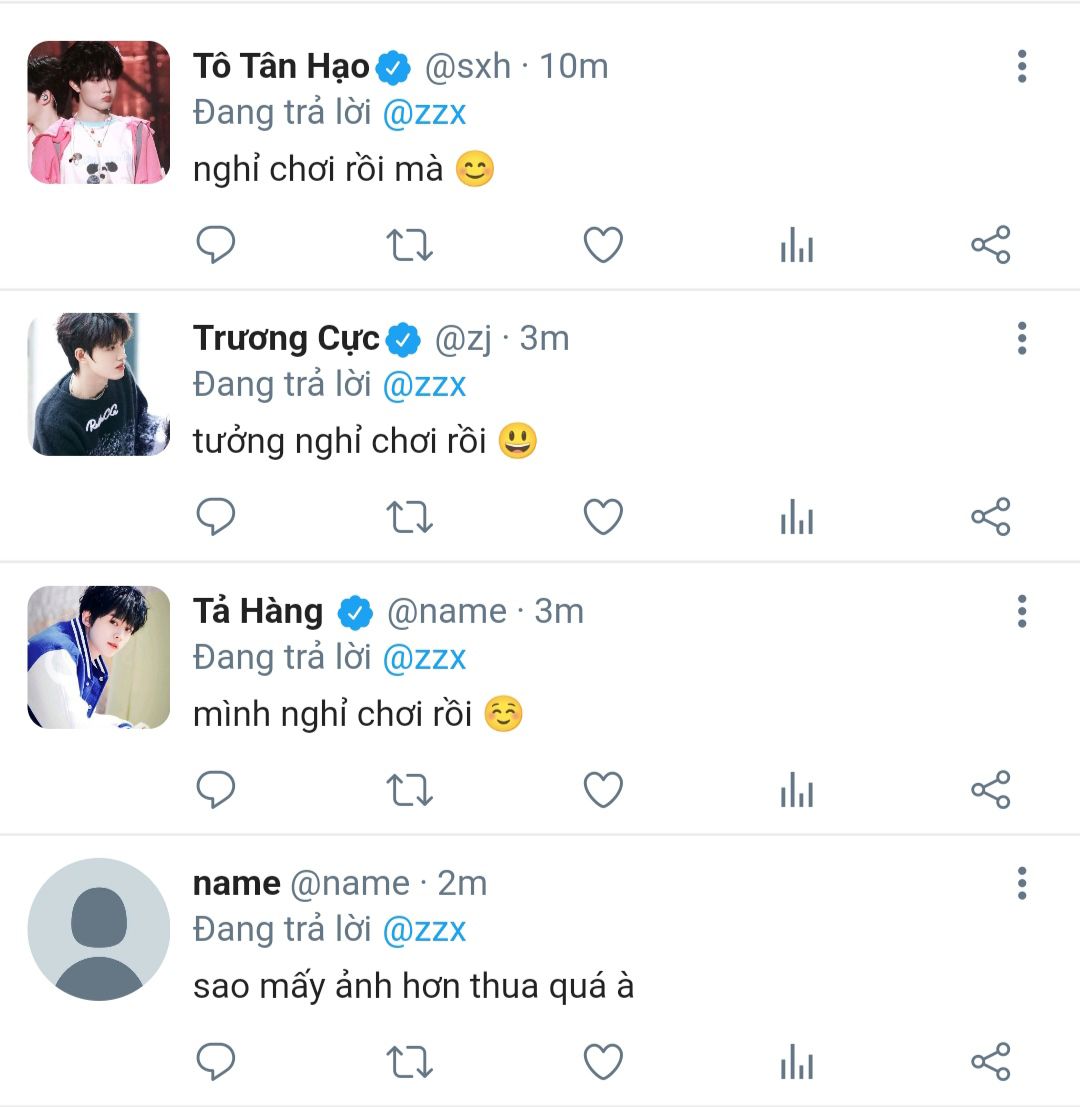
Task: Open Trương Cực's profile picture
Action: [x=98, y=385]
